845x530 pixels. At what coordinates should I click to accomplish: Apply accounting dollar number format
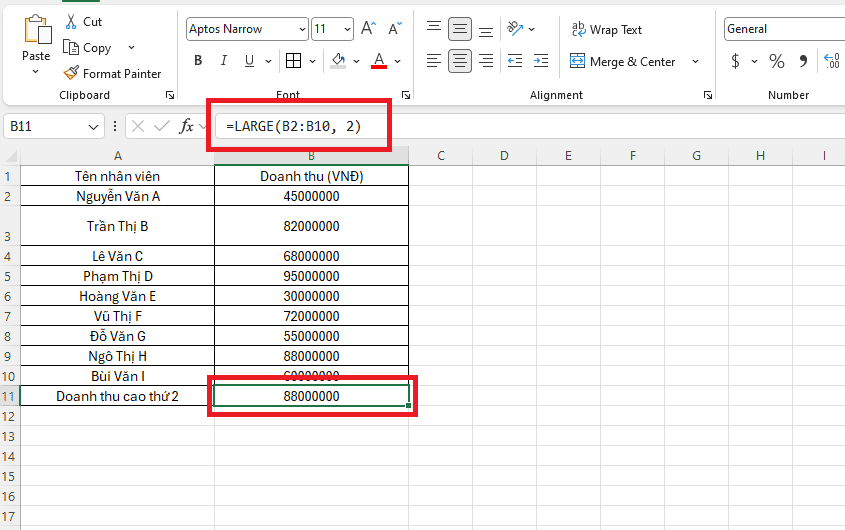[x=735, y=61]
